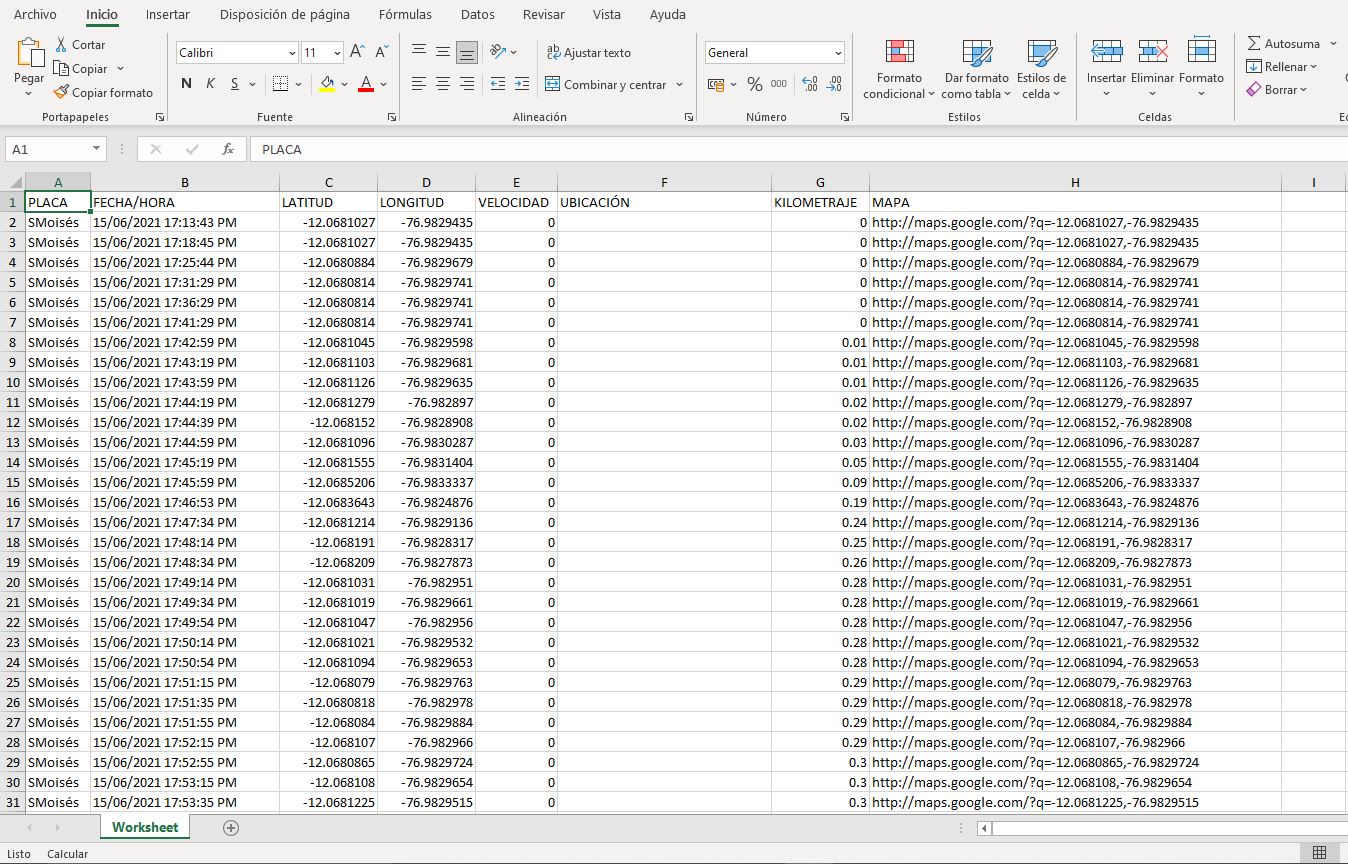Image resolution: width=1348 pixels, height=864 pixels.
Task: Open the Número dialog launcher
Action: tap(845, 117)
